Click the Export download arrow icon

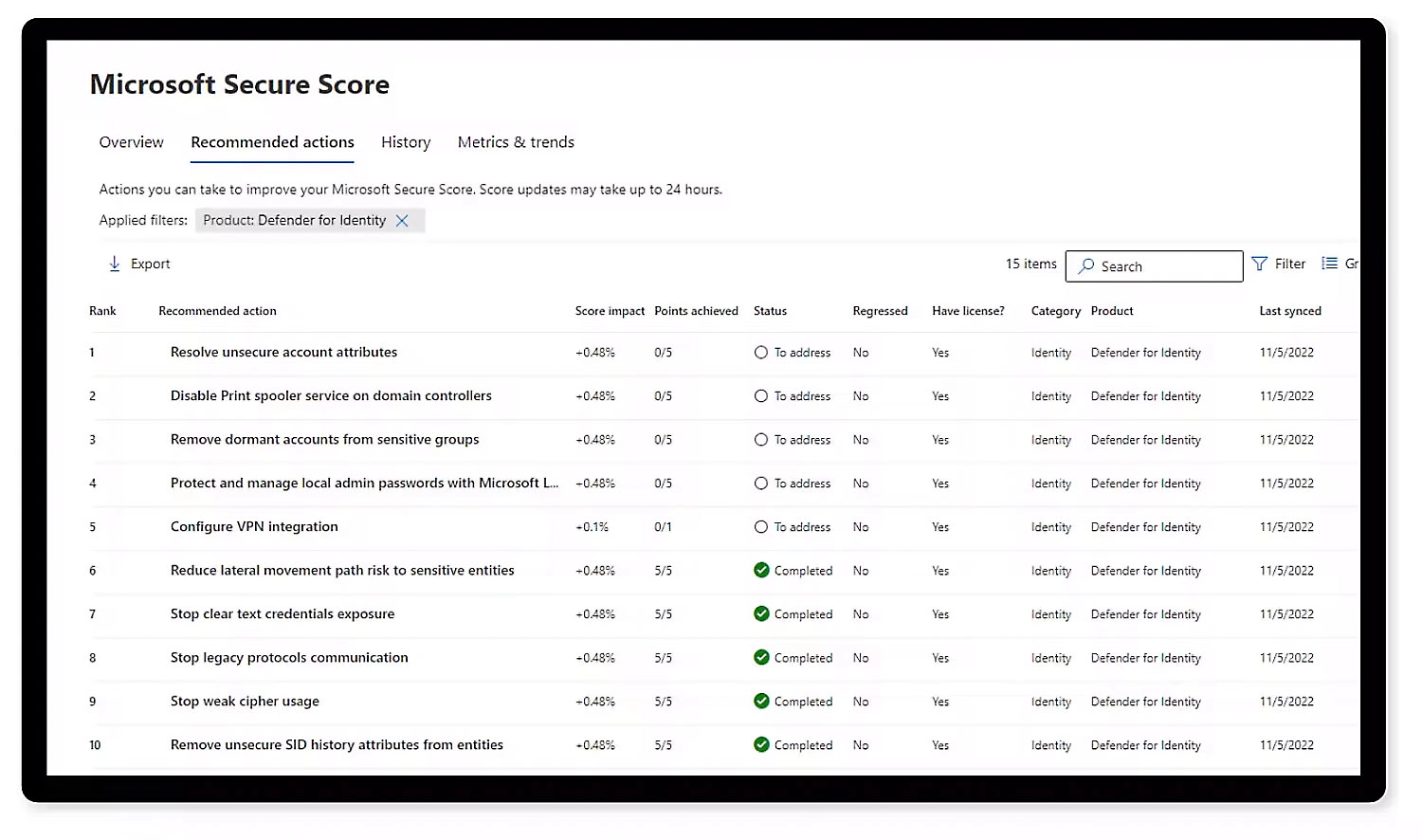114,264
